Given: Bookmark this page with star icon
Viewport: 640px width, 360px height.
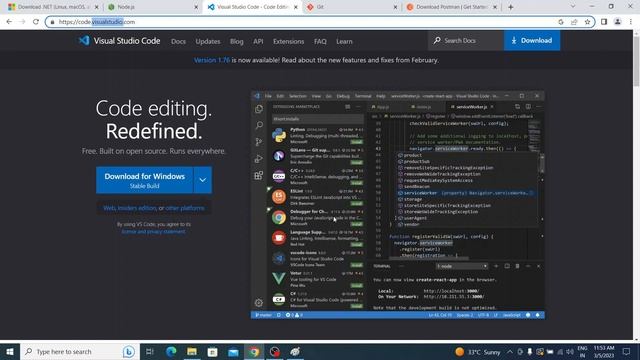Looking at the screenshot, I should pyautogui.click(x=587, y=22).
